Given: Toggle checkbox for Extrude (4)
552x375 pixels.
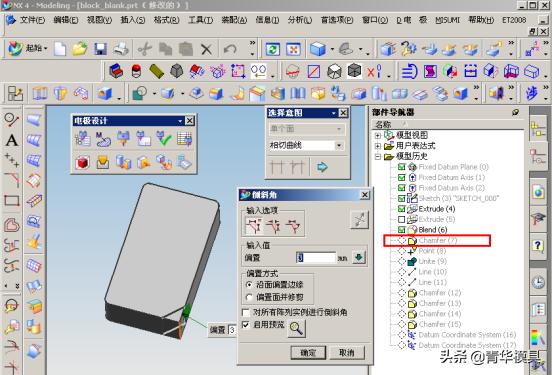Looking at the screenshot, I should pos(401,209).
